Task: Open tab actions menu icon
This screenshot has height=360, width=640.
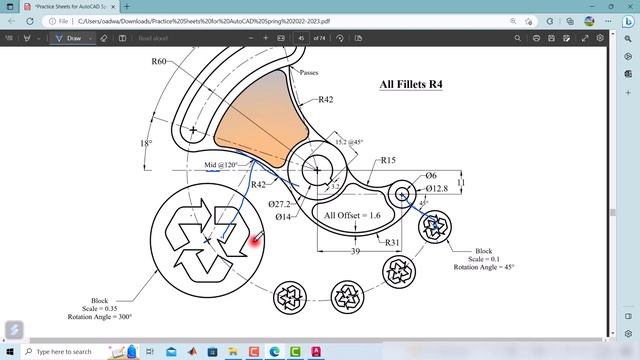Action: 10,7
